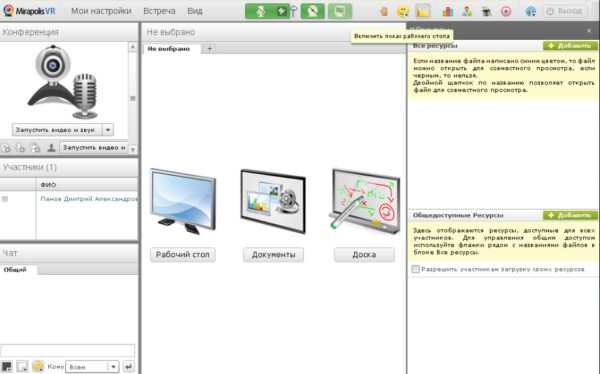Click the Документы button
The width and height of the screenshot is (600, 374).
tap(273, 255)
